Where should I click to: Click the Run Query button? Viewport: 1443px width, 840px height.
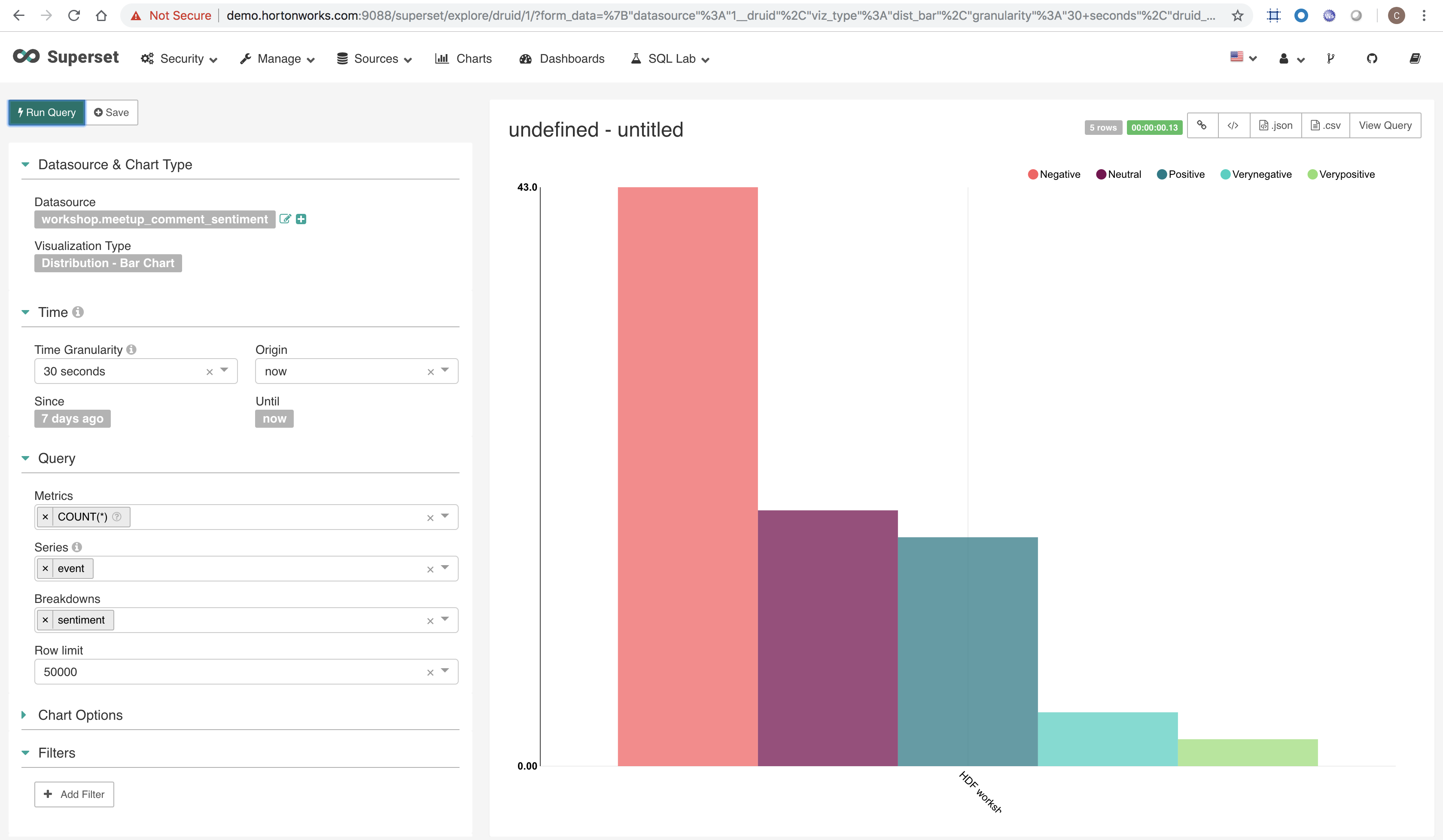(x=47, y=112)
